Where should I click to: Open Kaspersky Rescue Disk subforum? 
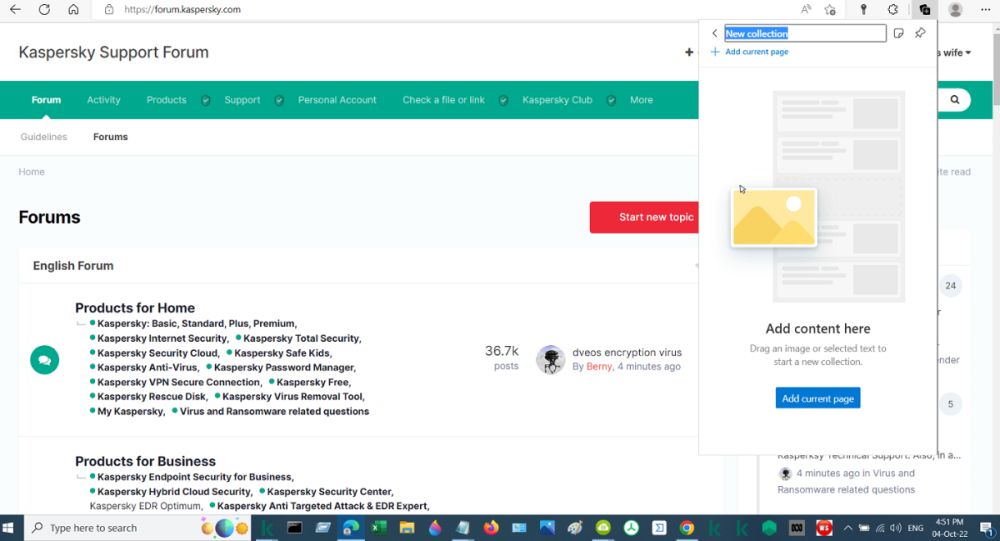tap(152, 396)
